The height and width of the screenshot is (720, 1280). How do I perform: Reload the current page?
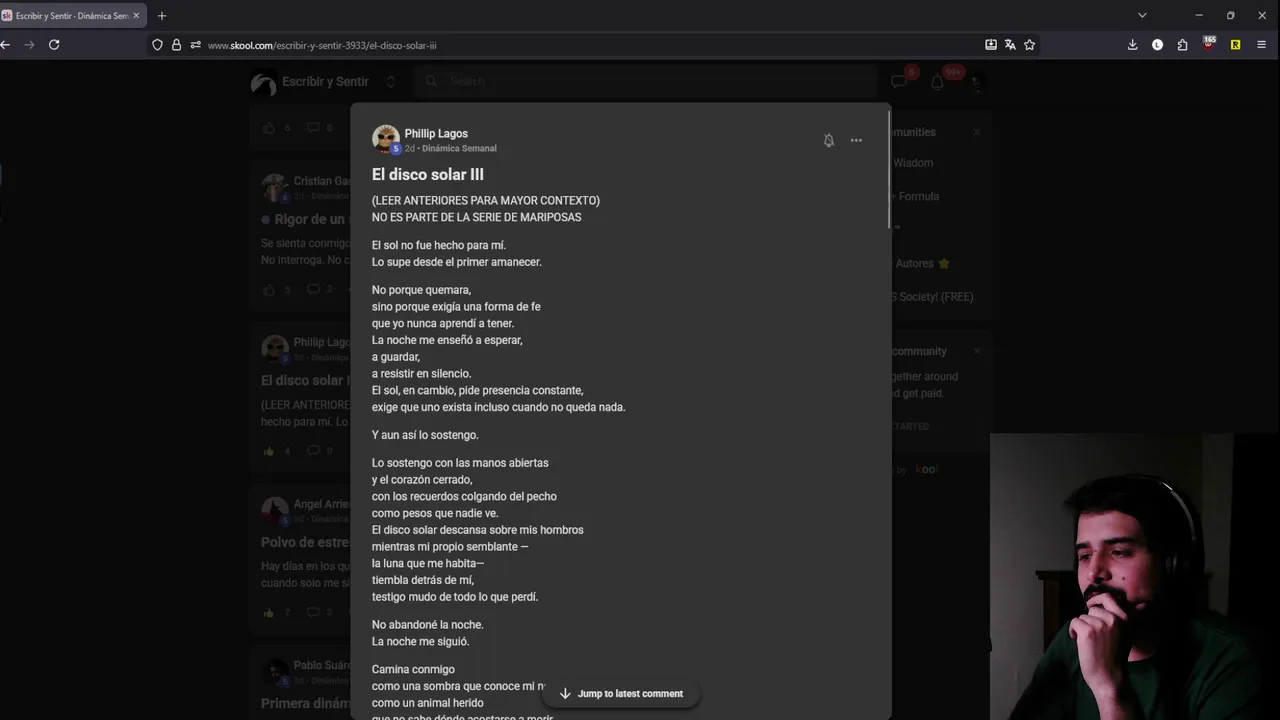point(54,45)
